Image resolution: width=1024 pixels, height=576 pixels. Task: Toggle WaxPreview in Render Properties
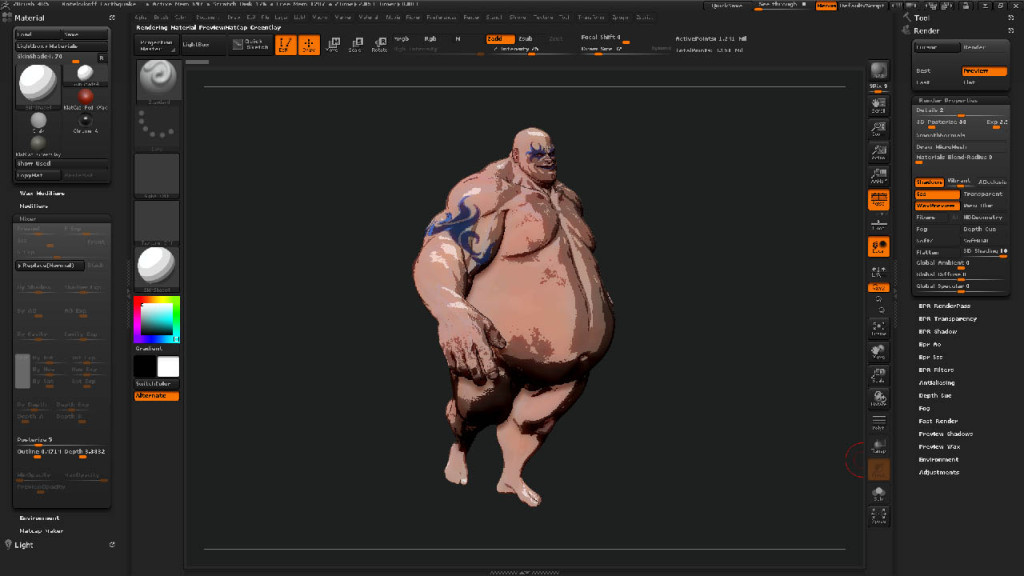pos(936,206)
